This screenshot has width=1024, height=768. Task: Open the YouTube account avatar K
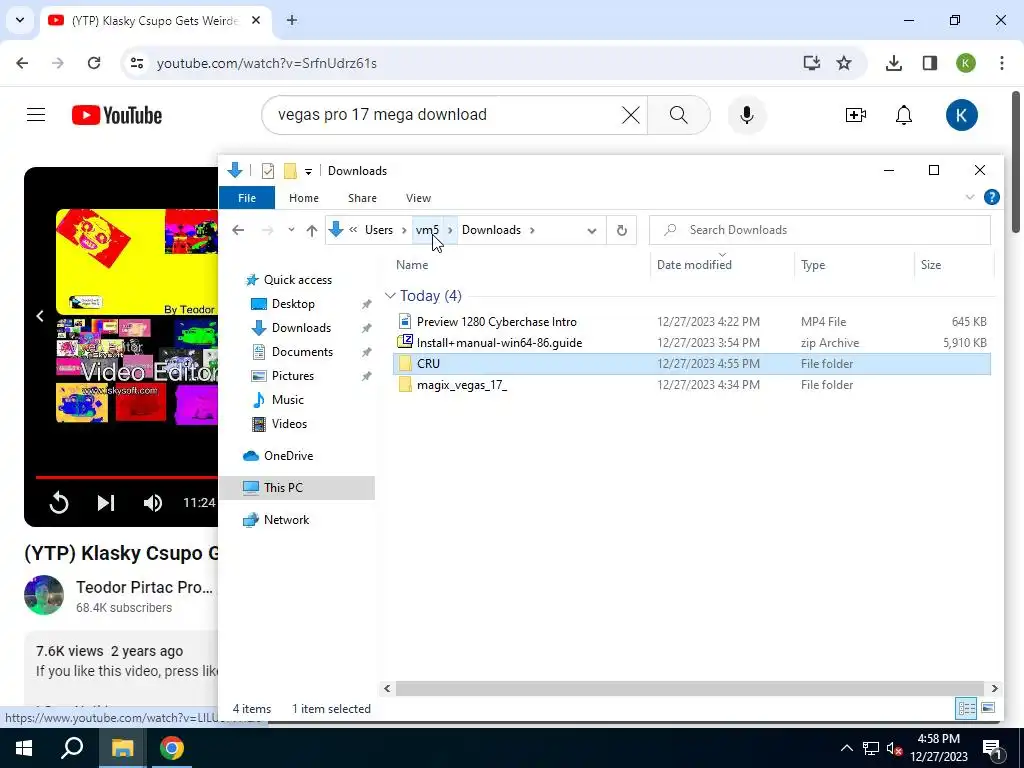961,115
